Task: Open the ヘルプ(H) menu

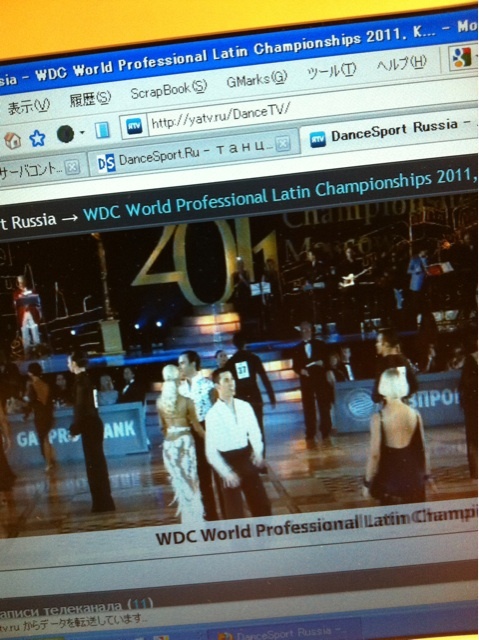Action: pos(401,63)
